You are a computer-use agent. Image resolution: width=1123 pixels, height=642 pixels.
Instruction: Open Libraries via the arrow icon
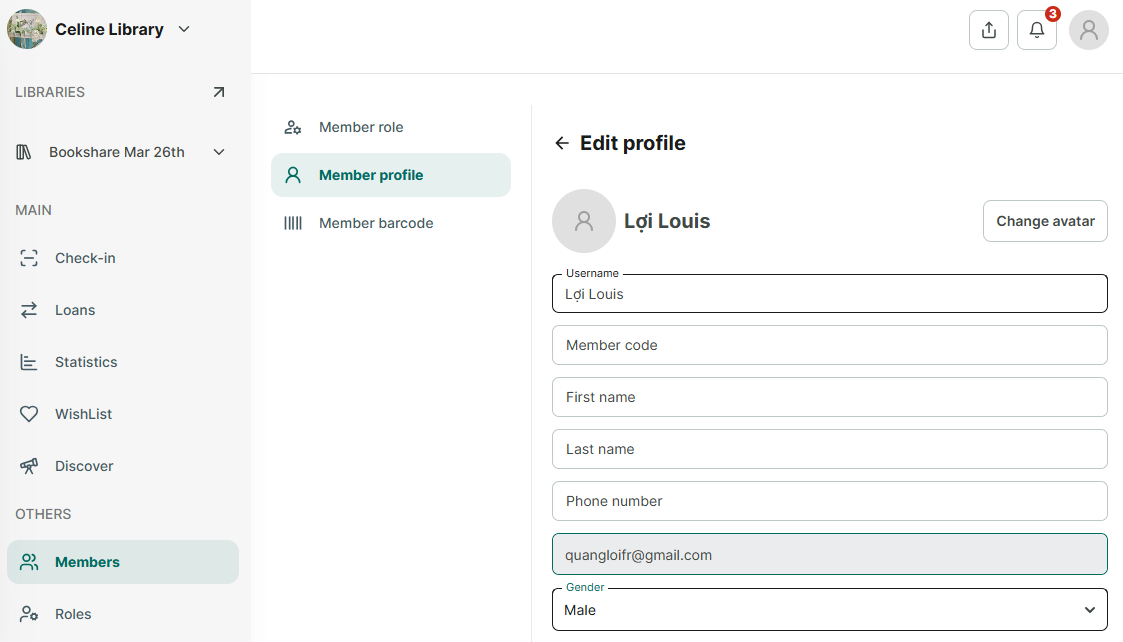219,92
